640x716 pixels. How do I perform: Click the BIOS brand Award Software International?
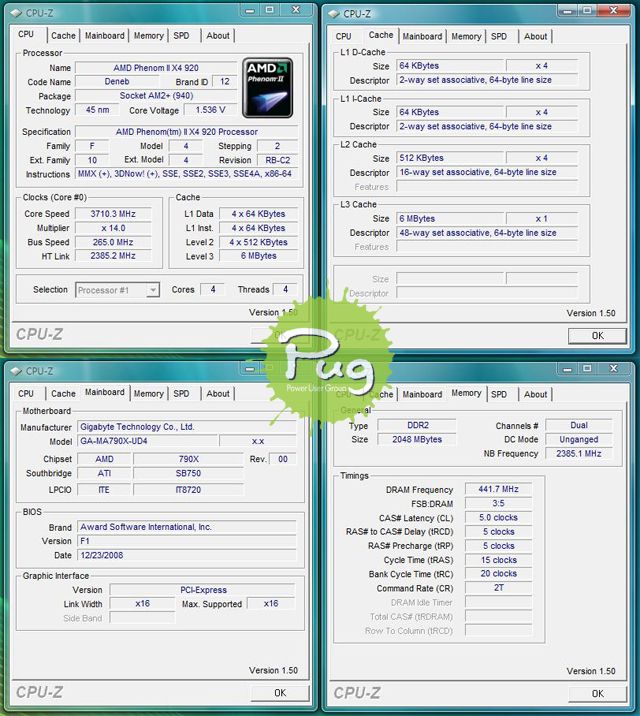point(186,527)
